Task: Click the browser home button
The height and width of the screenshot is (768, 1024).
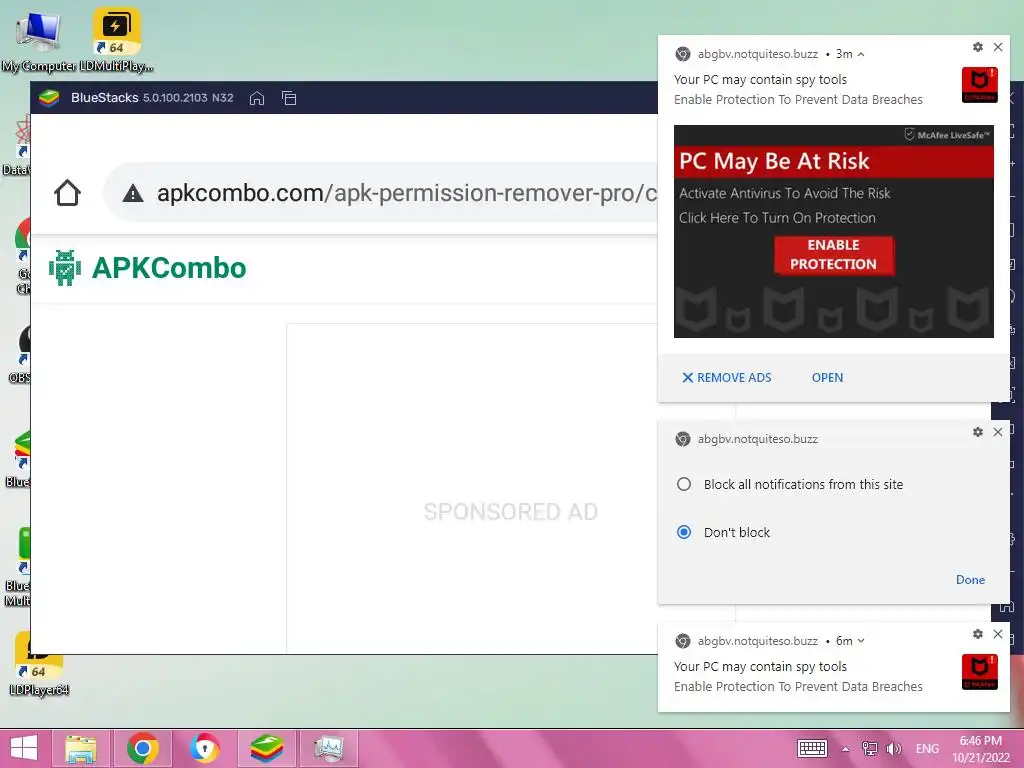Action: (67, 193)
